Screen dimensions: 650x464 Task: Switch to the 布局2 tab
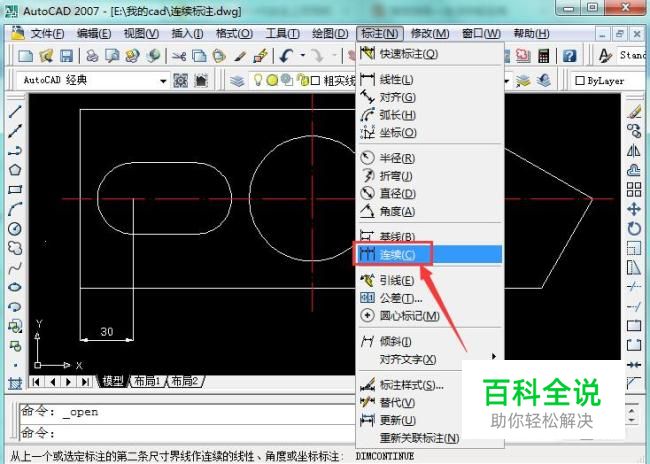pyautogui.click(x=184, y=381)
